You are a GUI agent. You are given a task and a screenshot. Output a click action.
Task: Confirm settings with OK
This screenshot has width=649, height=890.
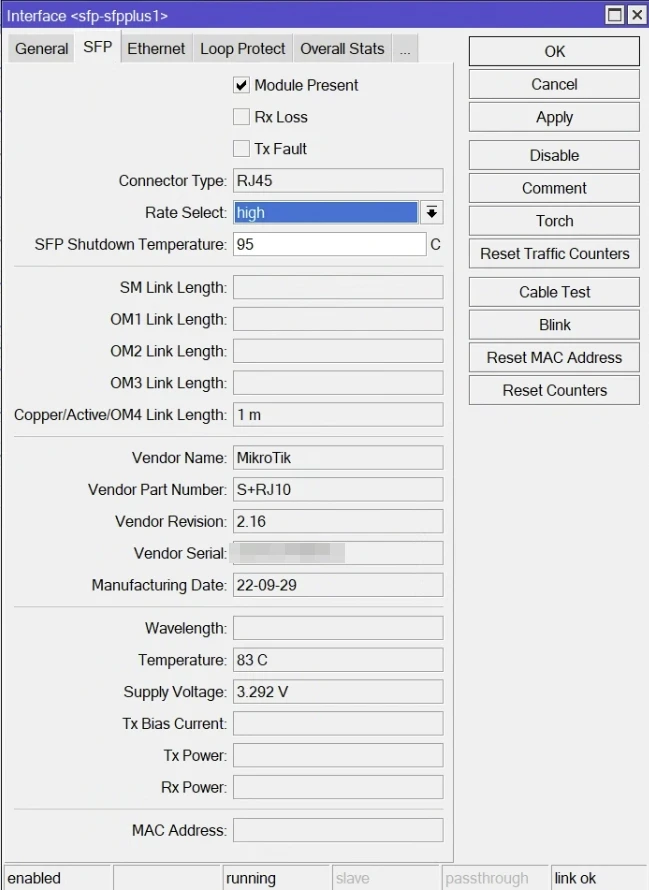(x=553, y=51)
